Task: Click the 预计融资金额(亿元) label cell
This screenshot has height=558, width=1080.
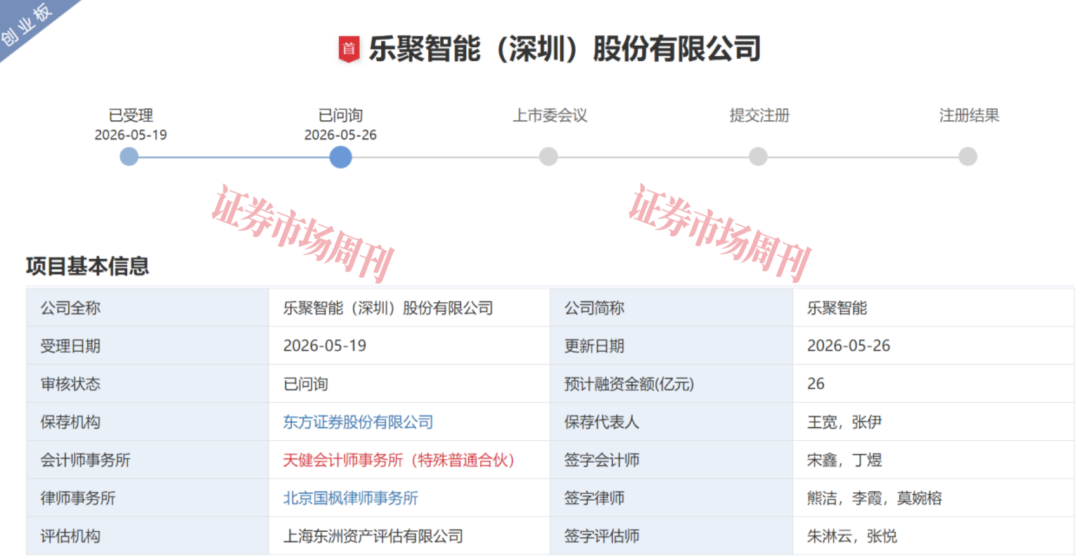Action: 672,384
